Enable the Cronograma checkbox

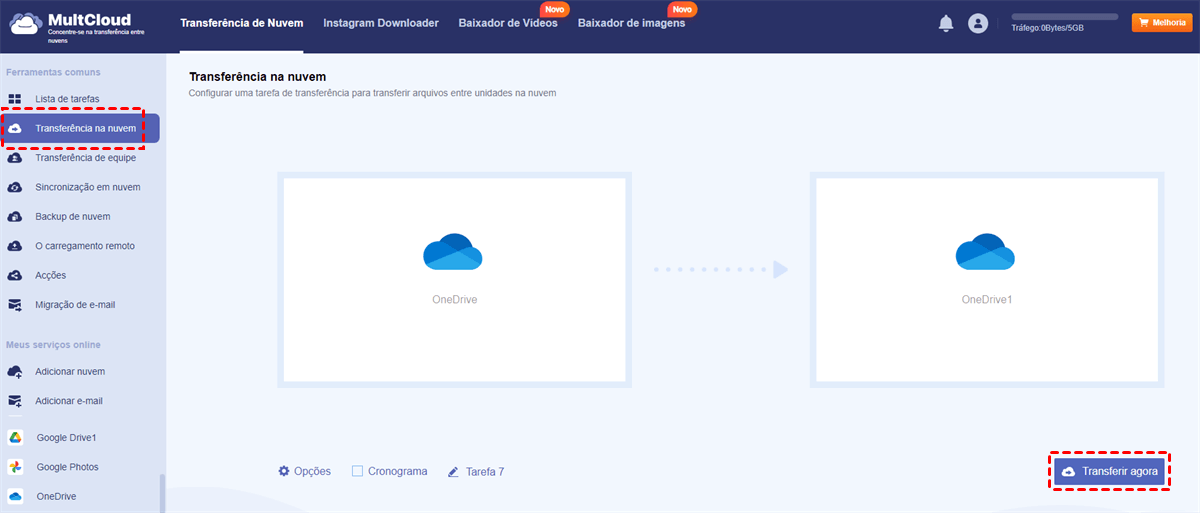coord(357,471)
